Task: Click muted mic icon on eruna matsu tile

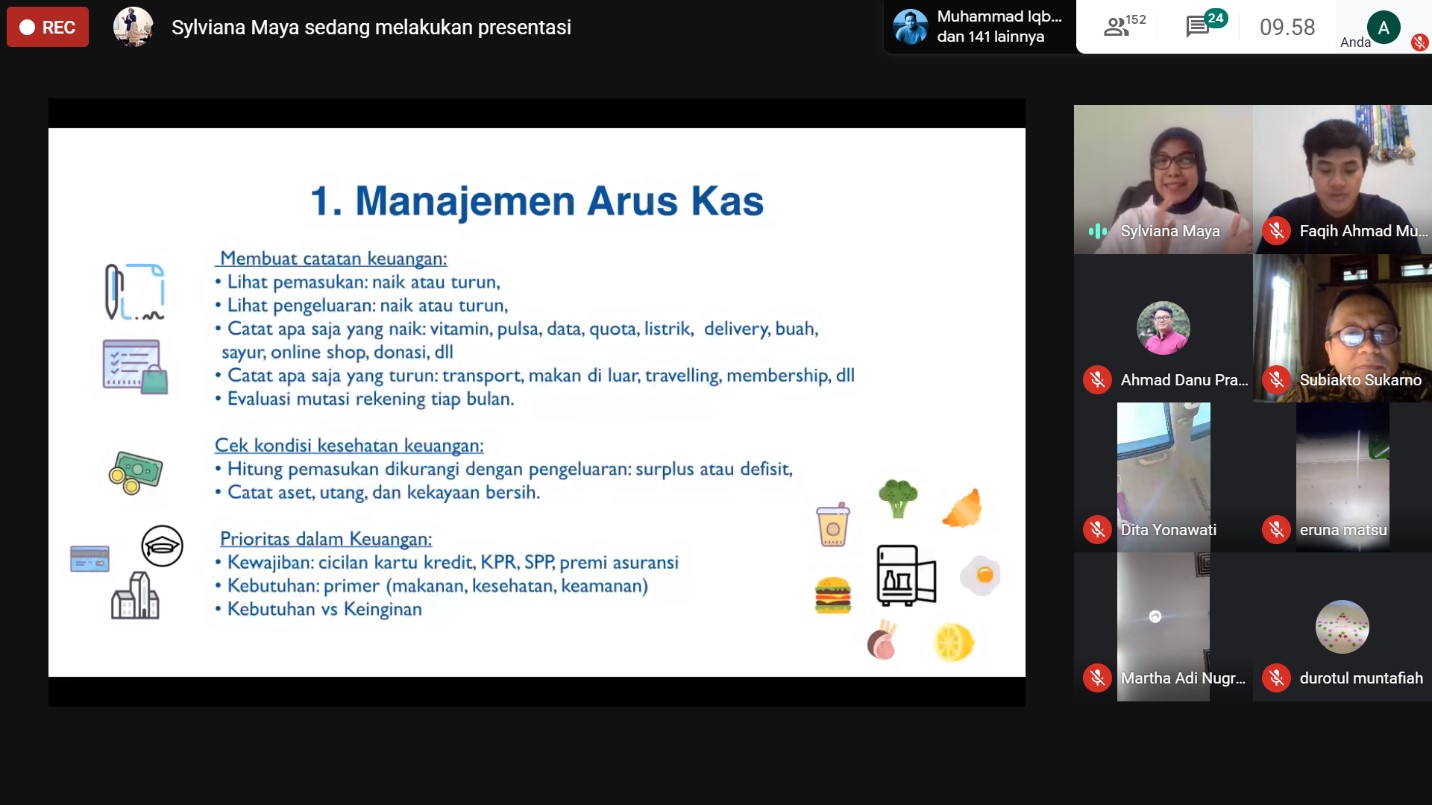Action: [x=1275, y=529]
